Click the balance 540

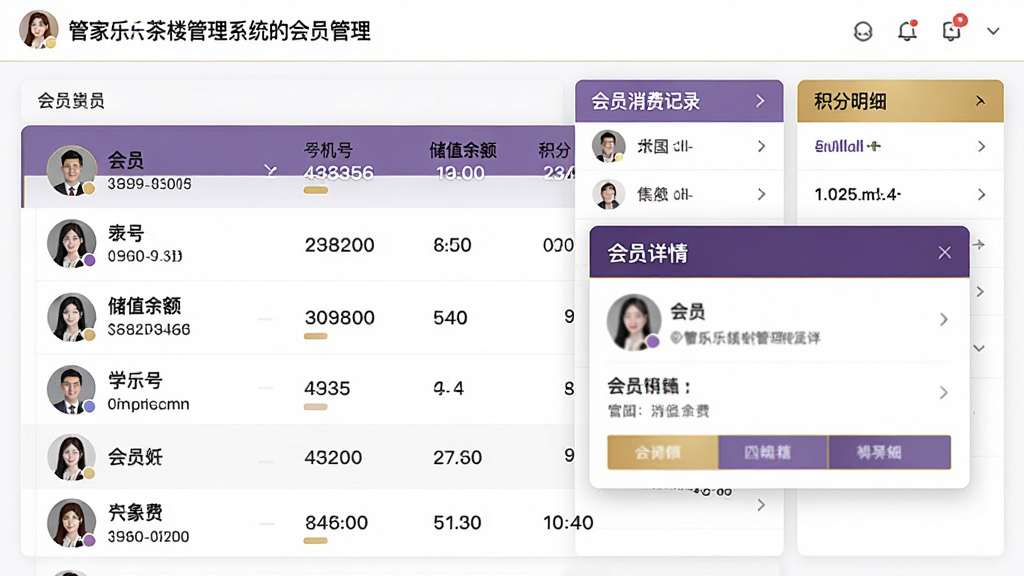[x=450, y=317]
